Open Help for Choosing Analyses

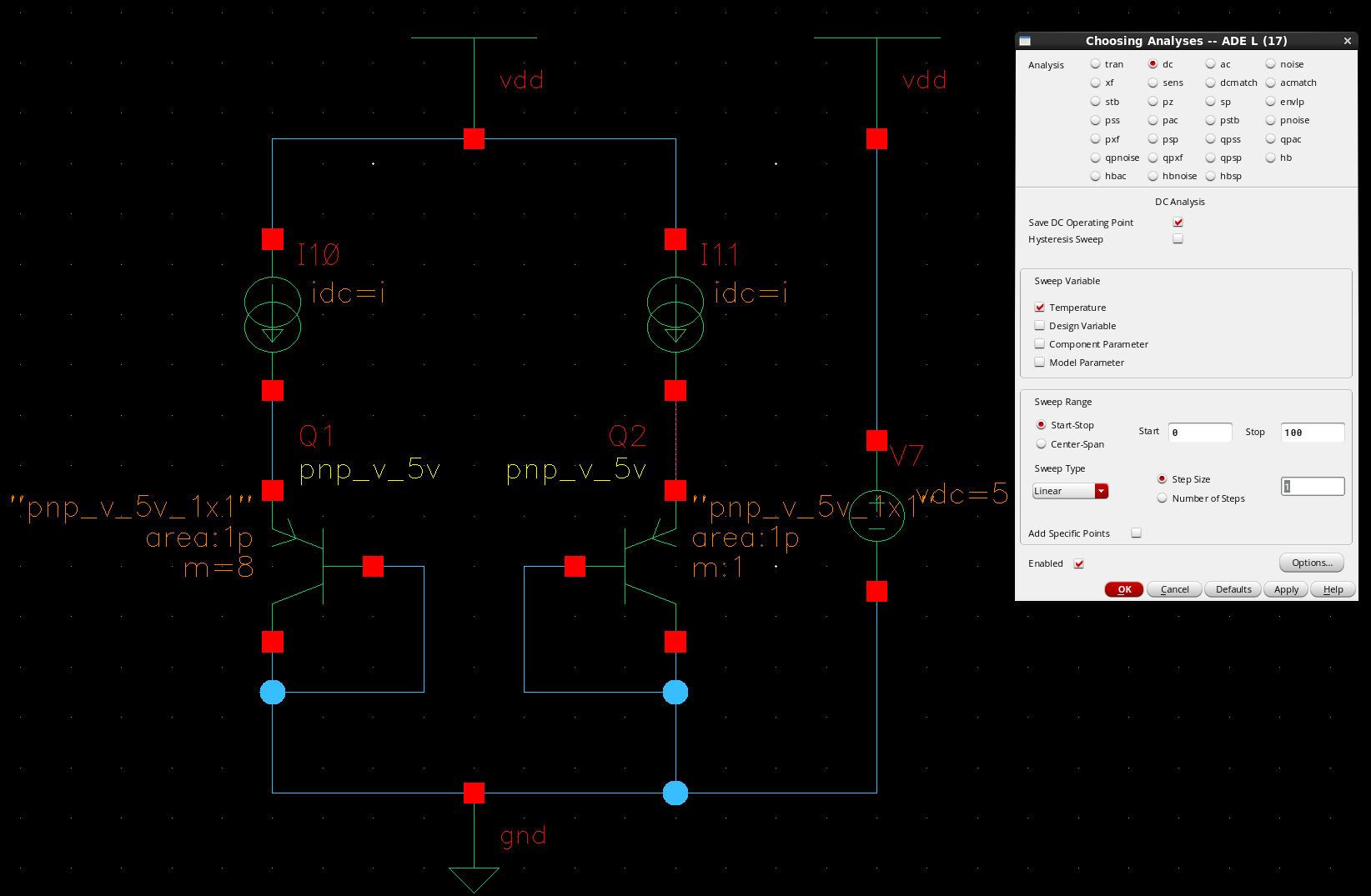point(1333,589)
